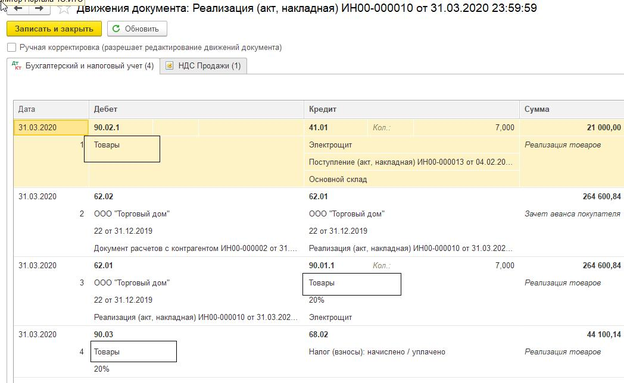Click ООО "Торговый дом" under debit 62.02

click(132, 214)
